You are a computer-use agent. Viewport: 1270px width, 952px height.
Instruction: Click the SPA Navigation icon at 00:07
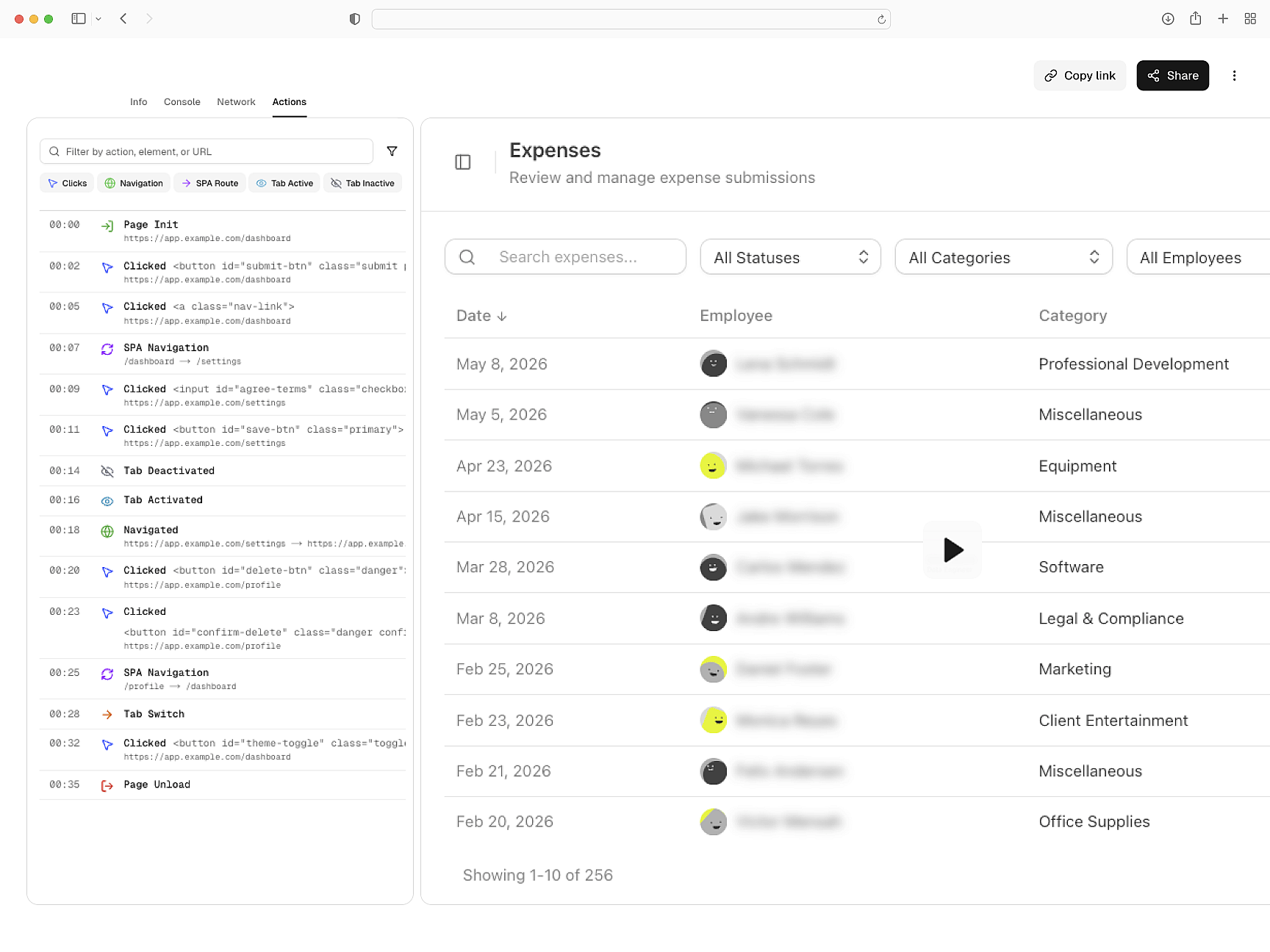[x=107, y=349]
